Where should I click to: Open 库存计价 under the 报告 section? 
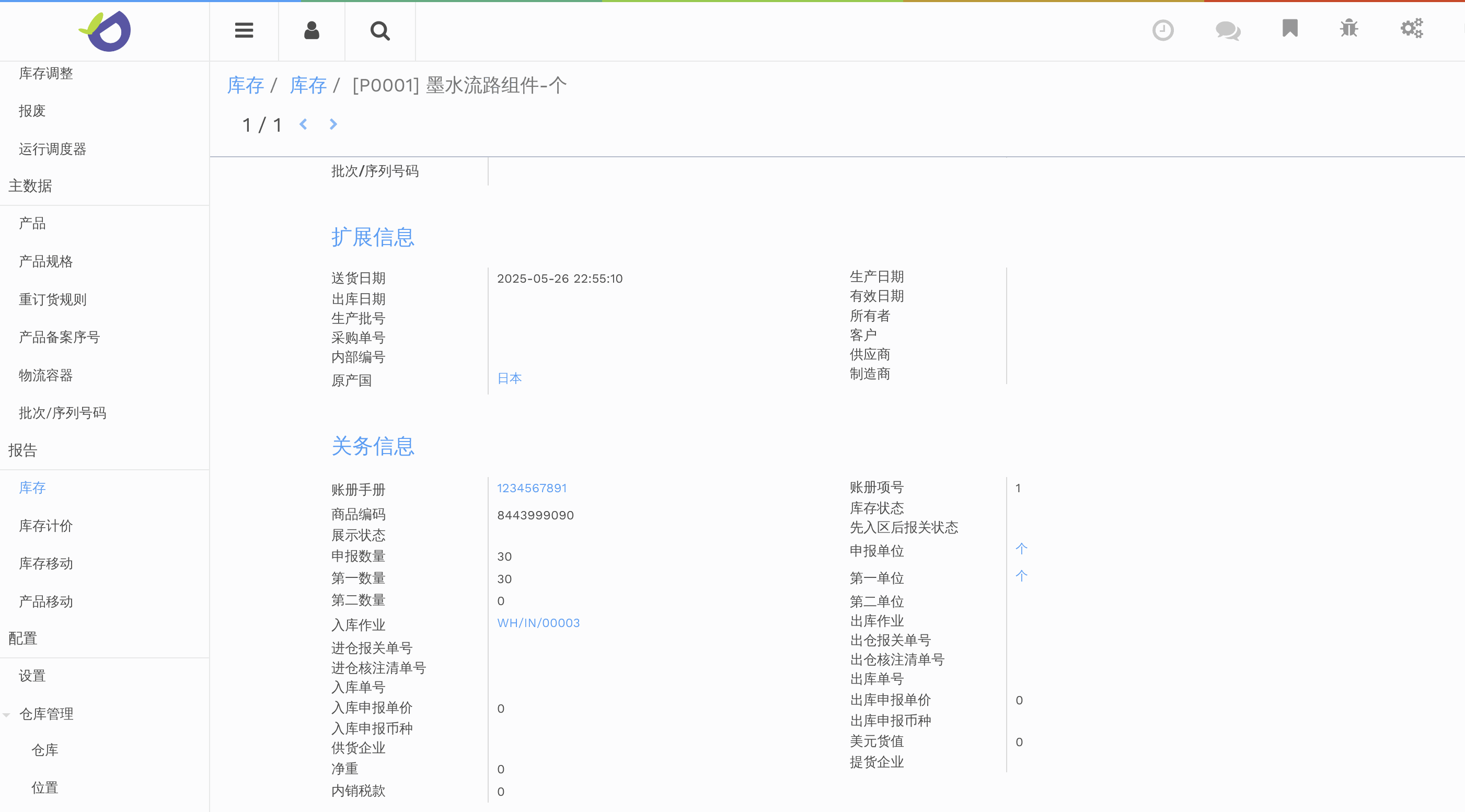pos(45,526)
